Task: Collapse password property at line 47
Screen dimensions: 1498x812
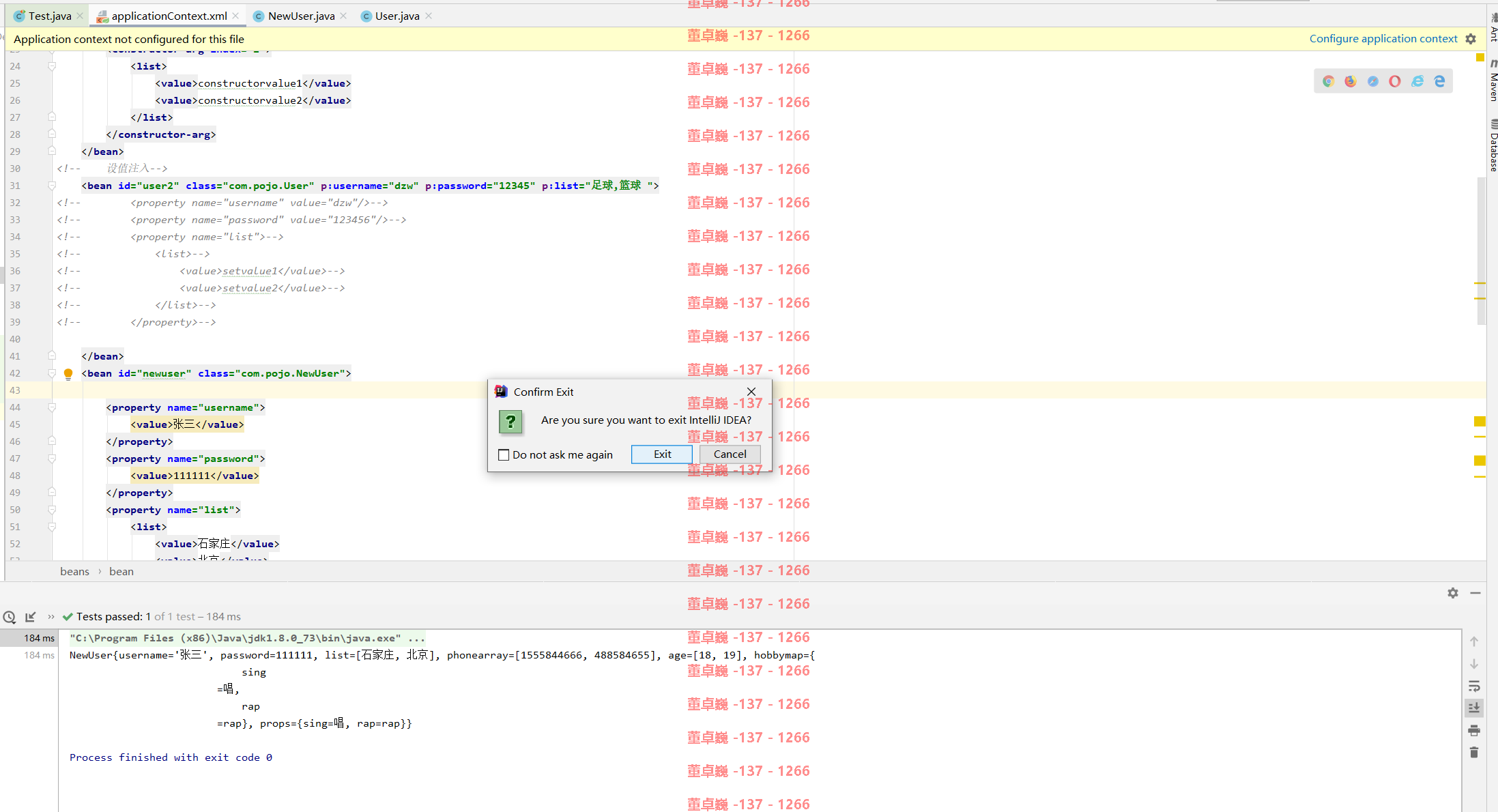Action: [x=52, y=459]
